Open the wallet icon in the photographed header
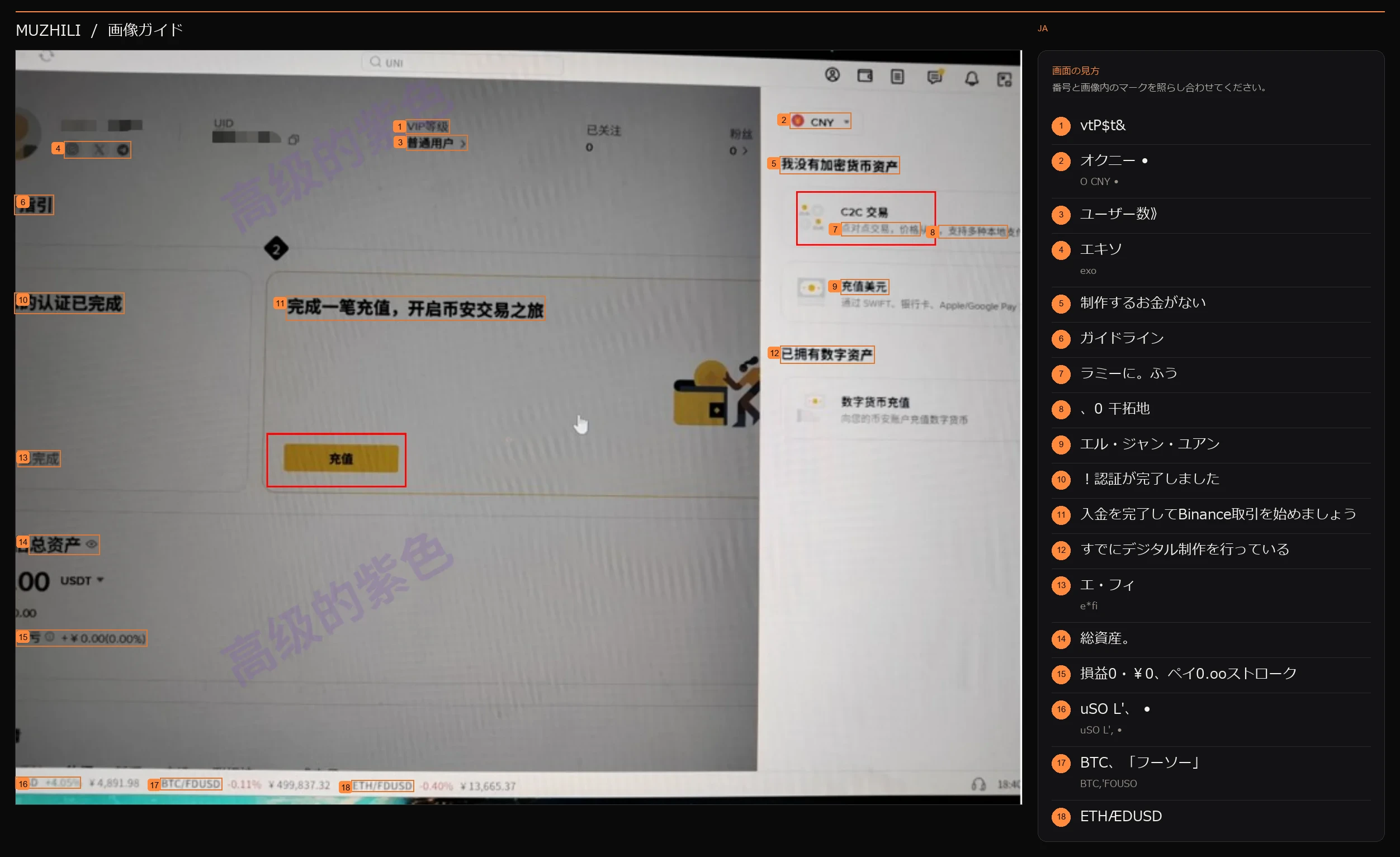 point(864,75)
